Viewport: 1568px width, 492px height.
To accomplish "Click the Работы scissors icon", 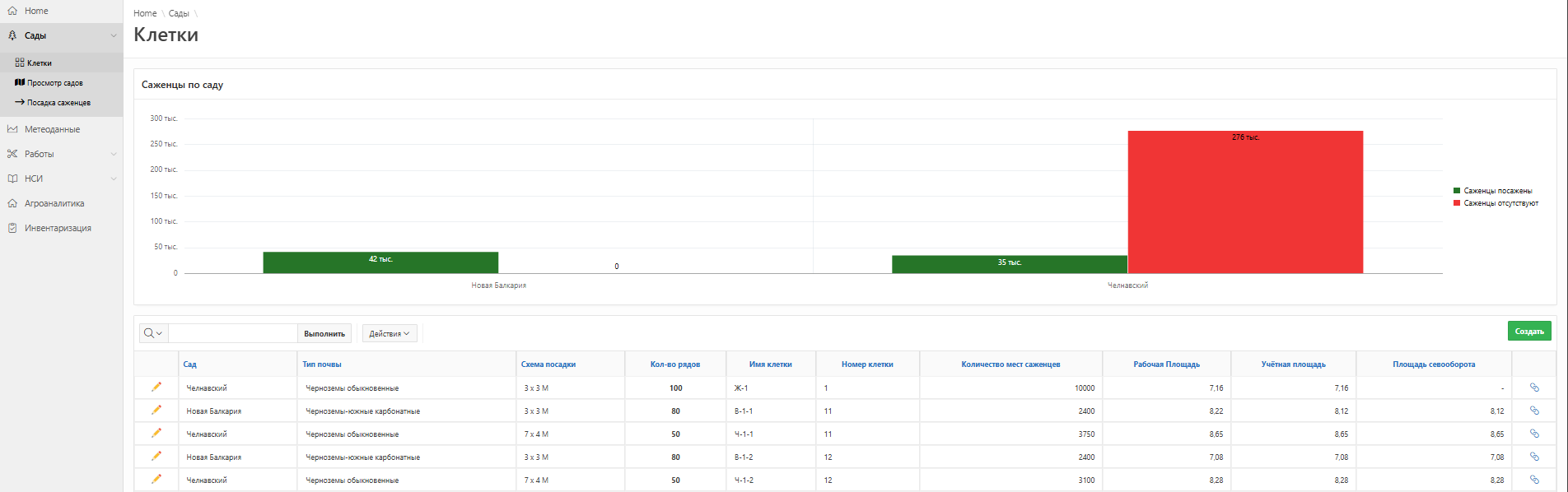I will click(x=12, y=154).
